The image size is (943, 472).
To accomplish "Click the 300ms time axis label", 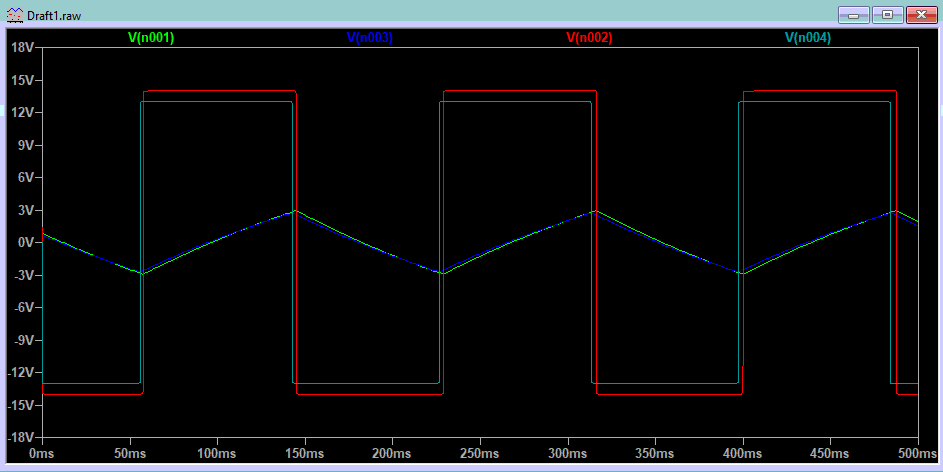I will 568,453.
